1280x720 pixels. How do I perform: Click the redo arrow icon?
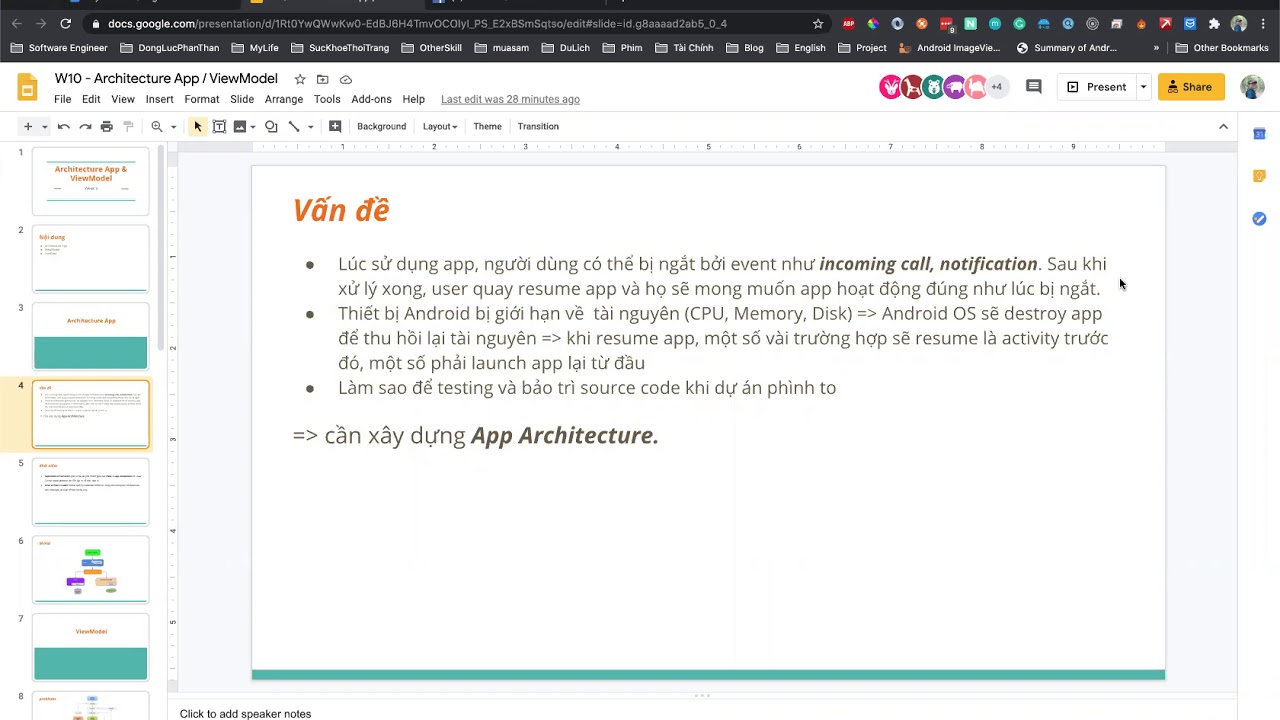click(x=85, y=126)
